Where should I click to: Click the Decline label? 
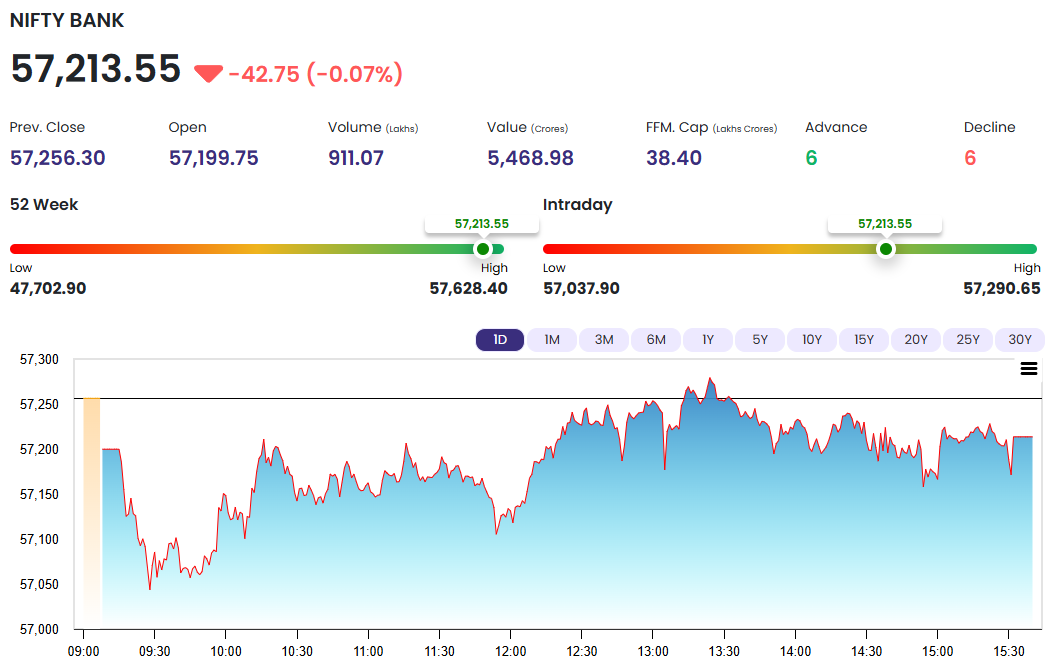pyautogui.click(x=989, y=127)
